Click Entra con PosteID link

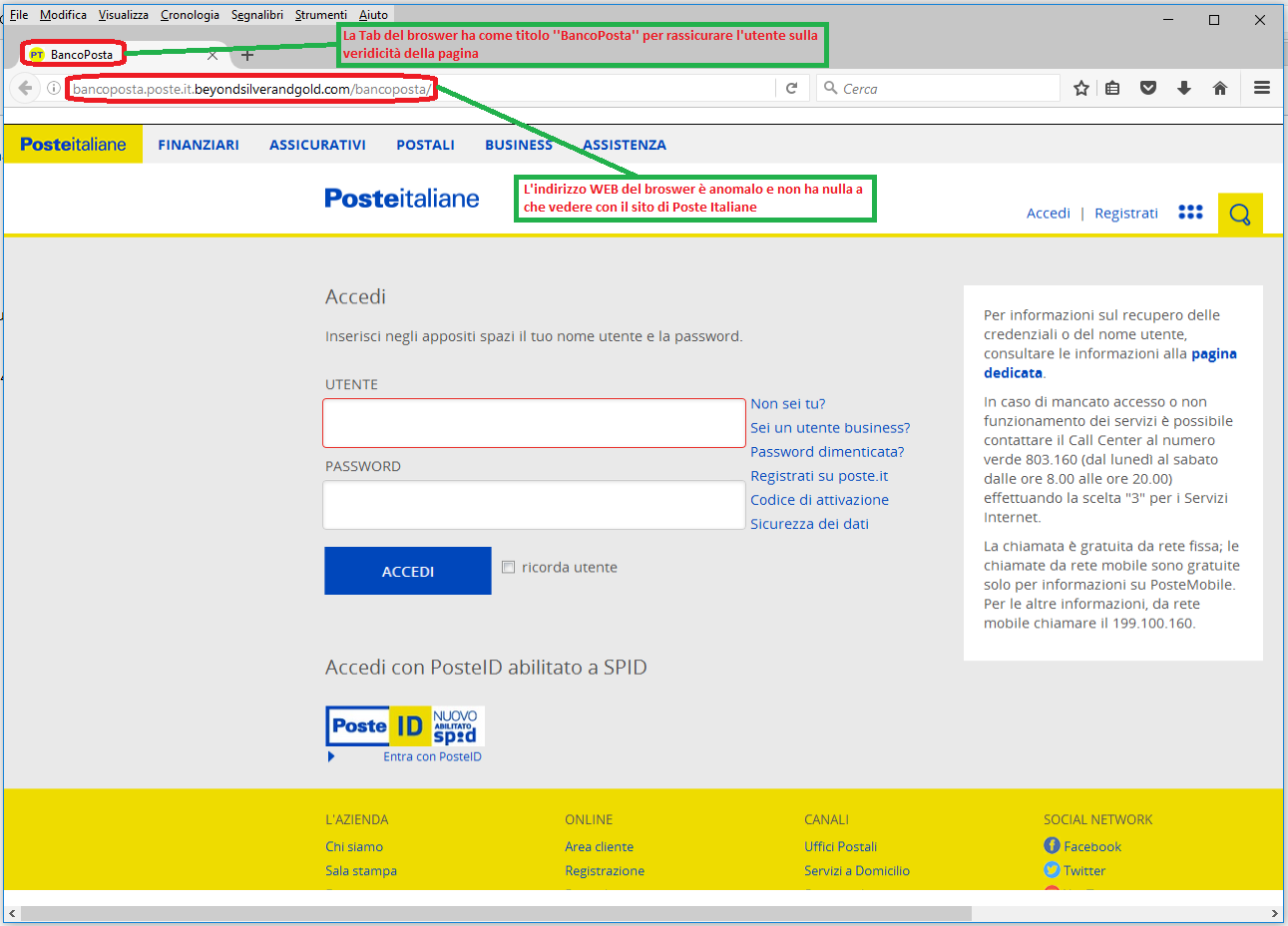[x=432, y=756]
